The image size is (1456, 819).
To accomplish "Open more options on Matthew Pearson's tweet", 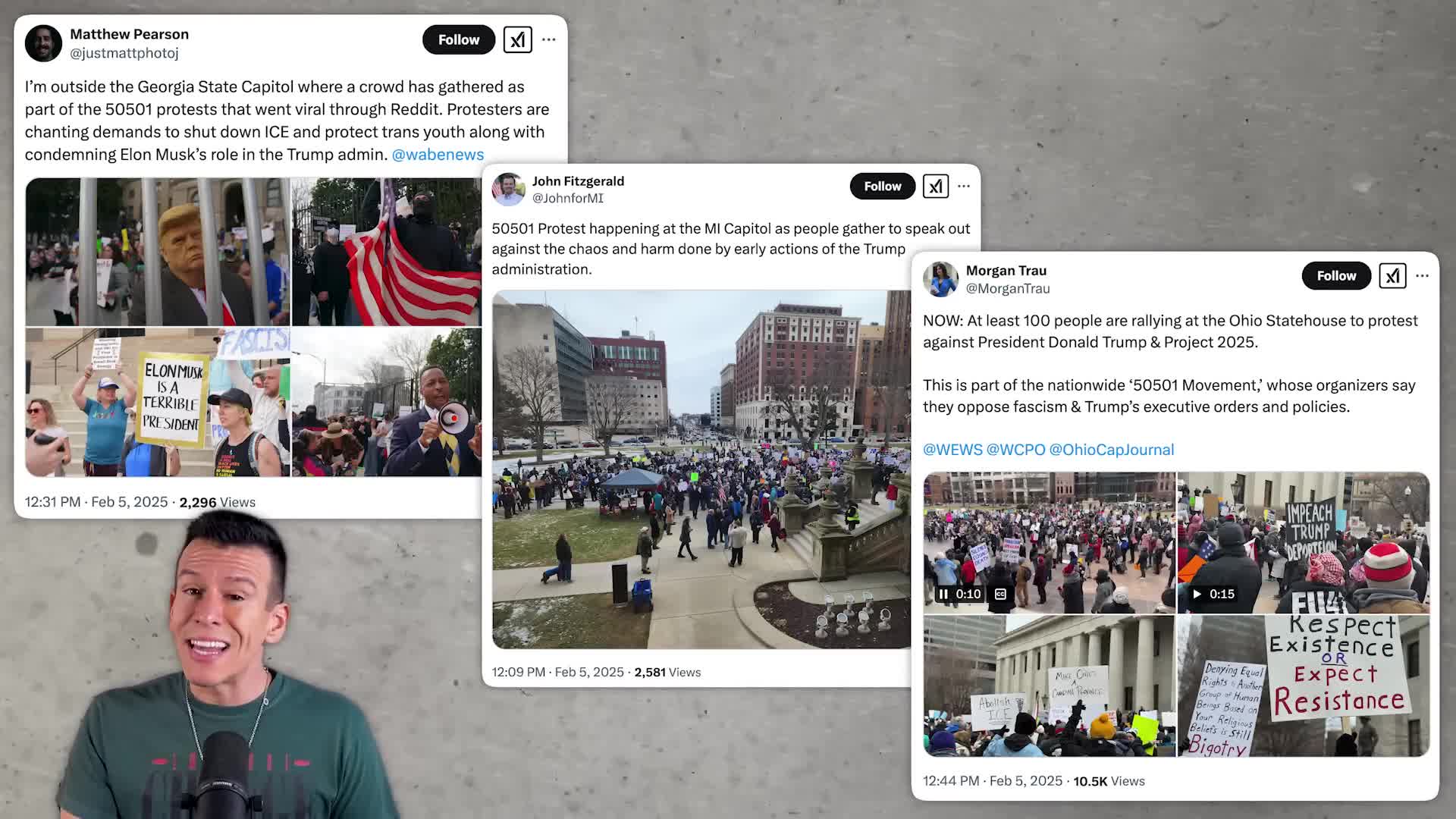I will tap(549, 39).
